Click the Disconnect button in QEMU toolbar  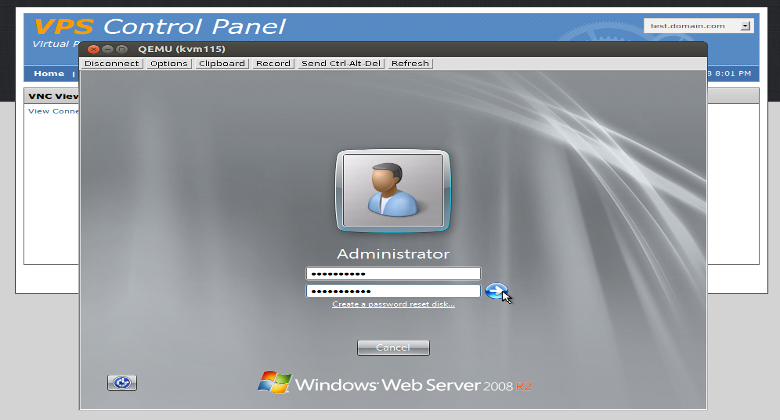coord(112,63)
